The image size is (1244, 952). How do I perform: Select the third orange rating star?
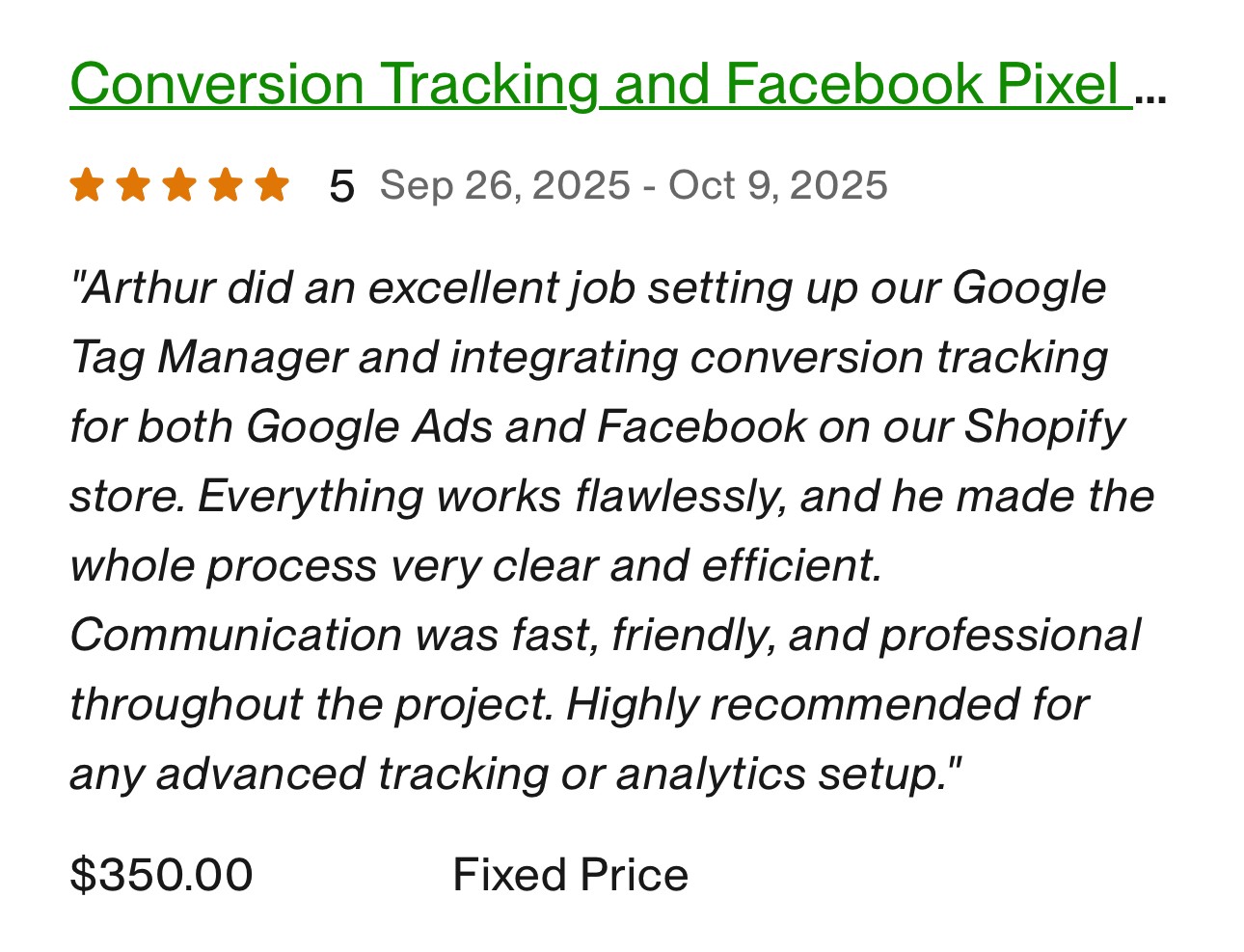[179, 185]
